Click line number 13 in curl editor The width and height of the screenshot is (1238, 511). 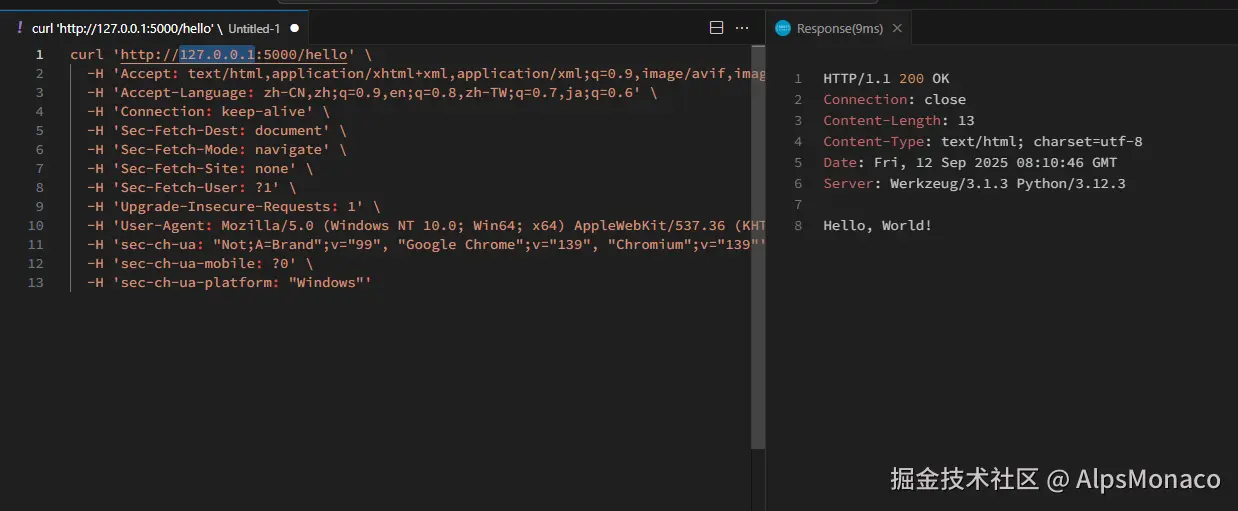click(x=35, y=282)
